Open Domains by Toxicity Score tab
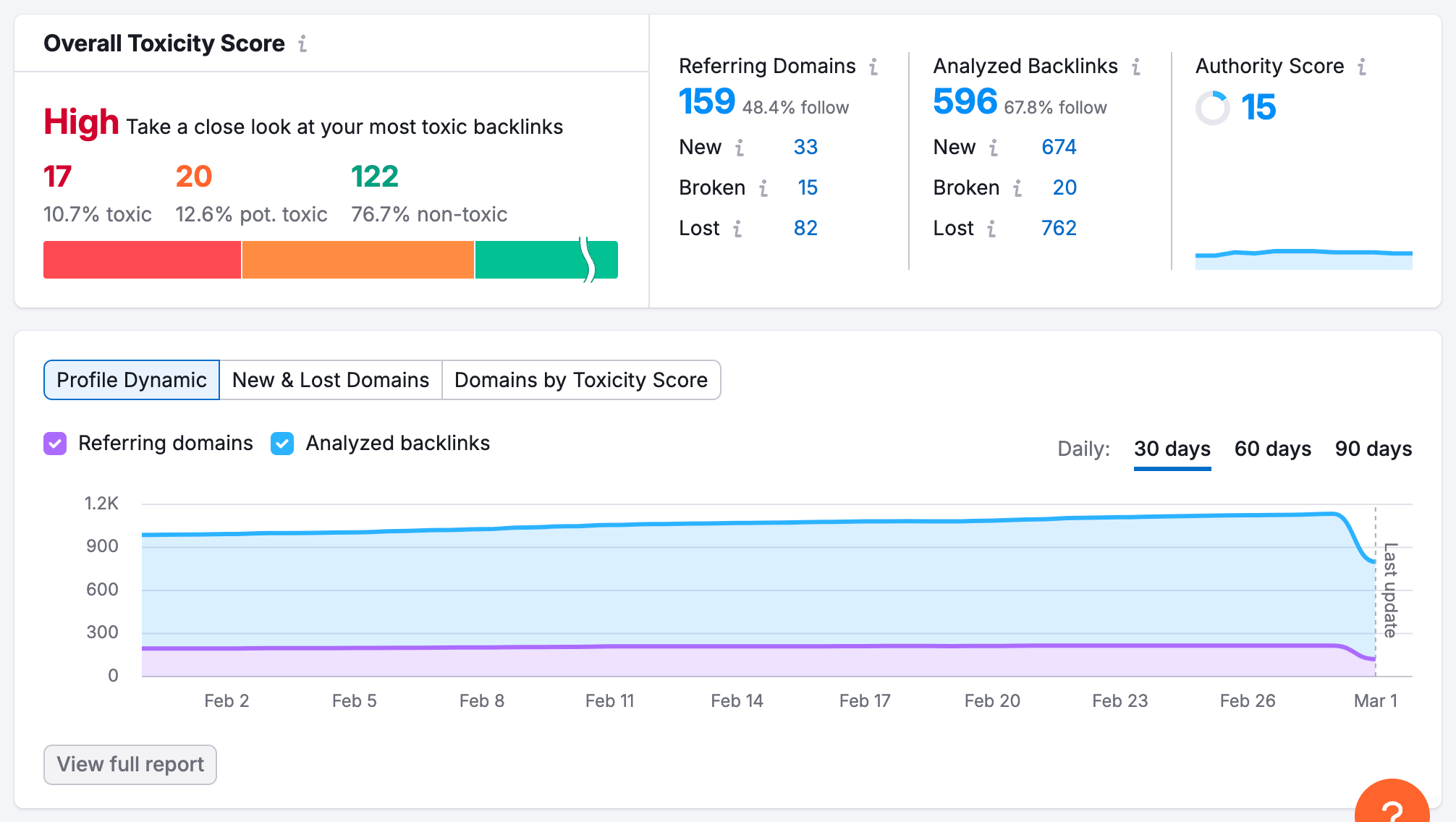Viewport: 1456px width, 822px height. point(581,380)
